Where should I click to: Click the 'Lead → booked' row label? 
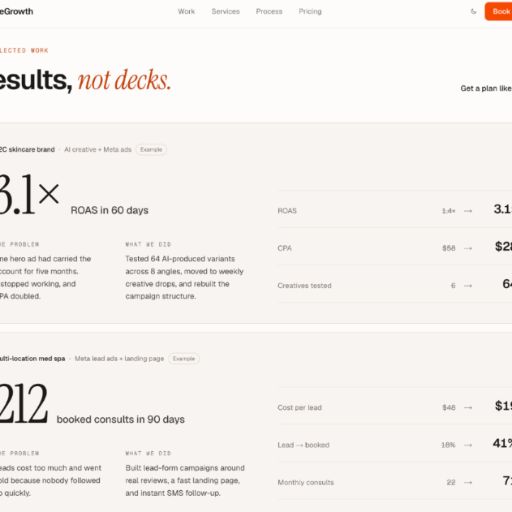click(x=303, y=445)
